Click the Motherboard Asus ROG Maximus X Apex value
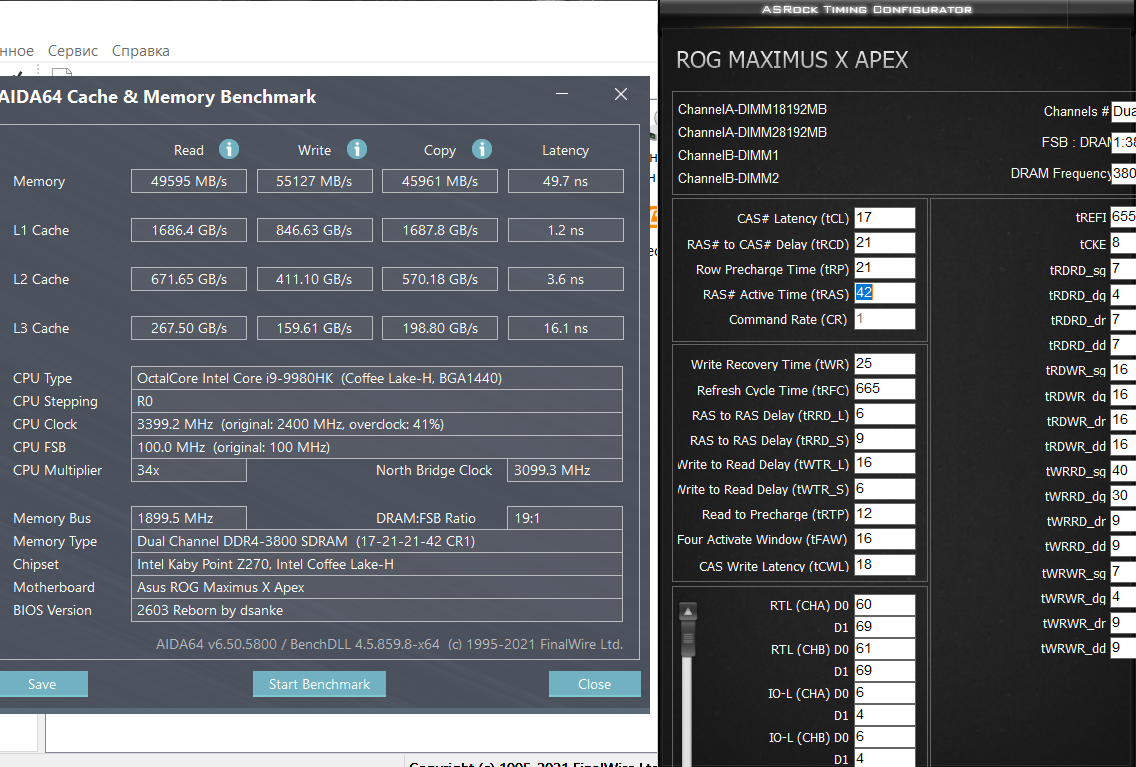1136x767 pixels. point(377,587)
